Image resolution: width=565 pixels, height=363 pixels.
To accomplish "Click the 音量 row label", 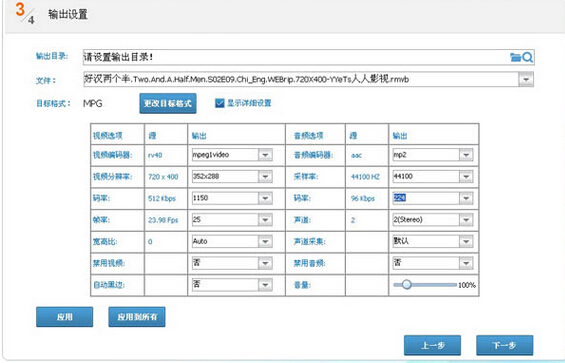I will (x=302, y=285).
